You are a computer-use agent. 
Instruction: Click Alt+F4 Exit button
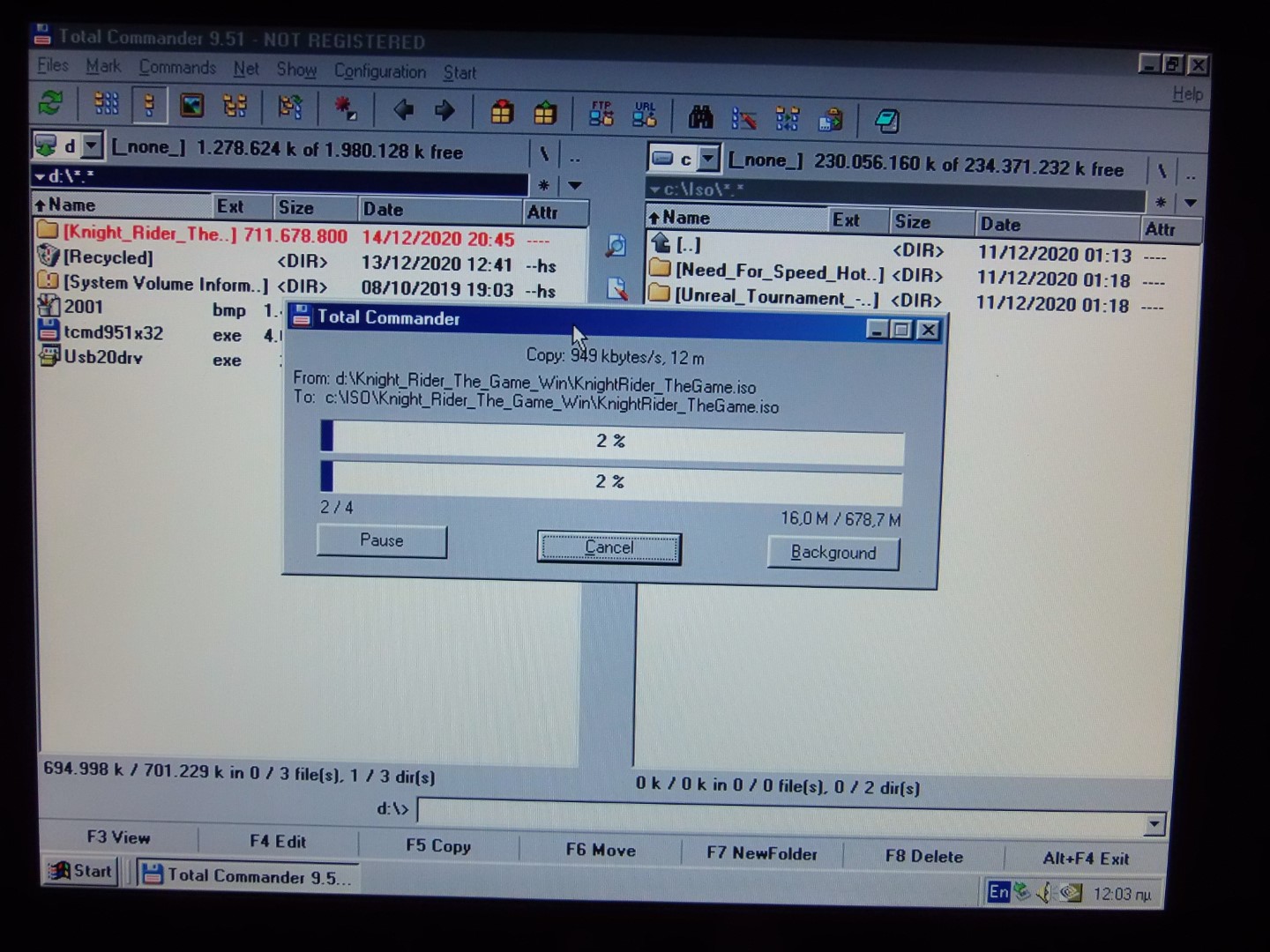tap(1086, 859)
